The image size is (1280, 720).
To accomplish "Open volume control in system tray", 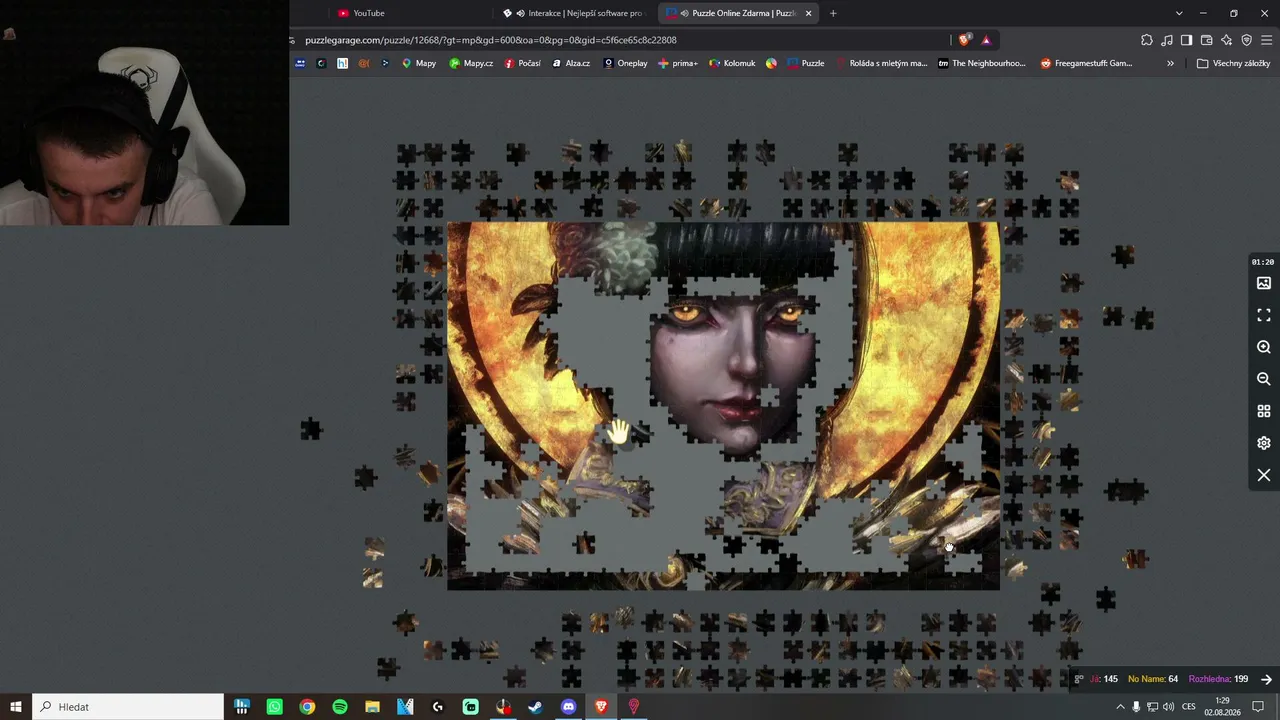I will [x=1168, y=707].
